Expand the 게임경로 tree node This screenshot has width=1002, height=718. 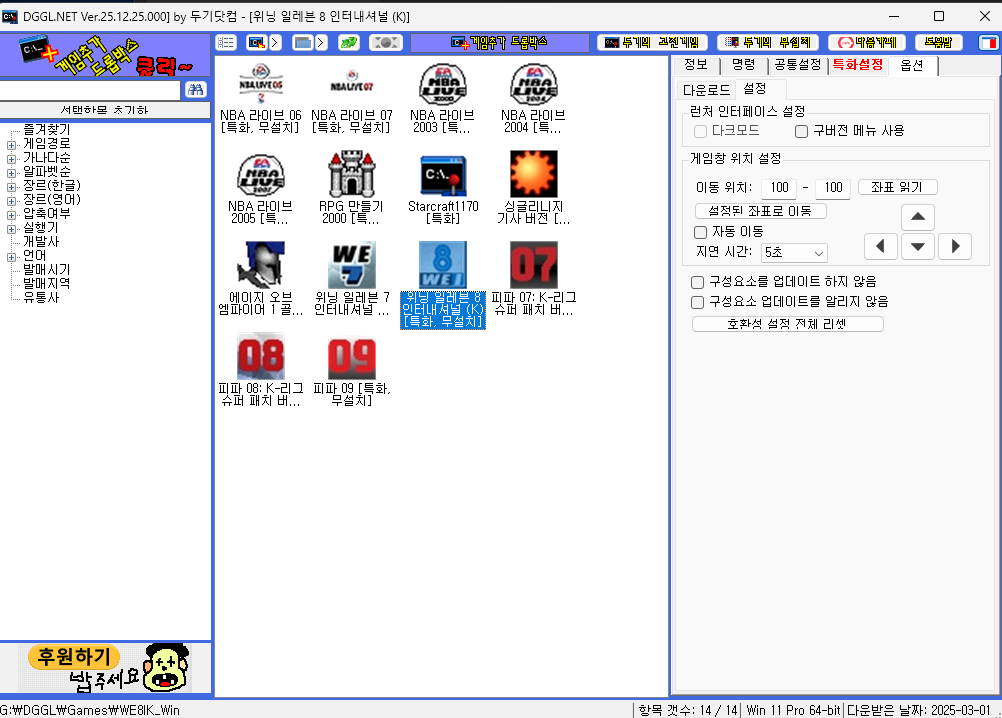tap(12, 145)
